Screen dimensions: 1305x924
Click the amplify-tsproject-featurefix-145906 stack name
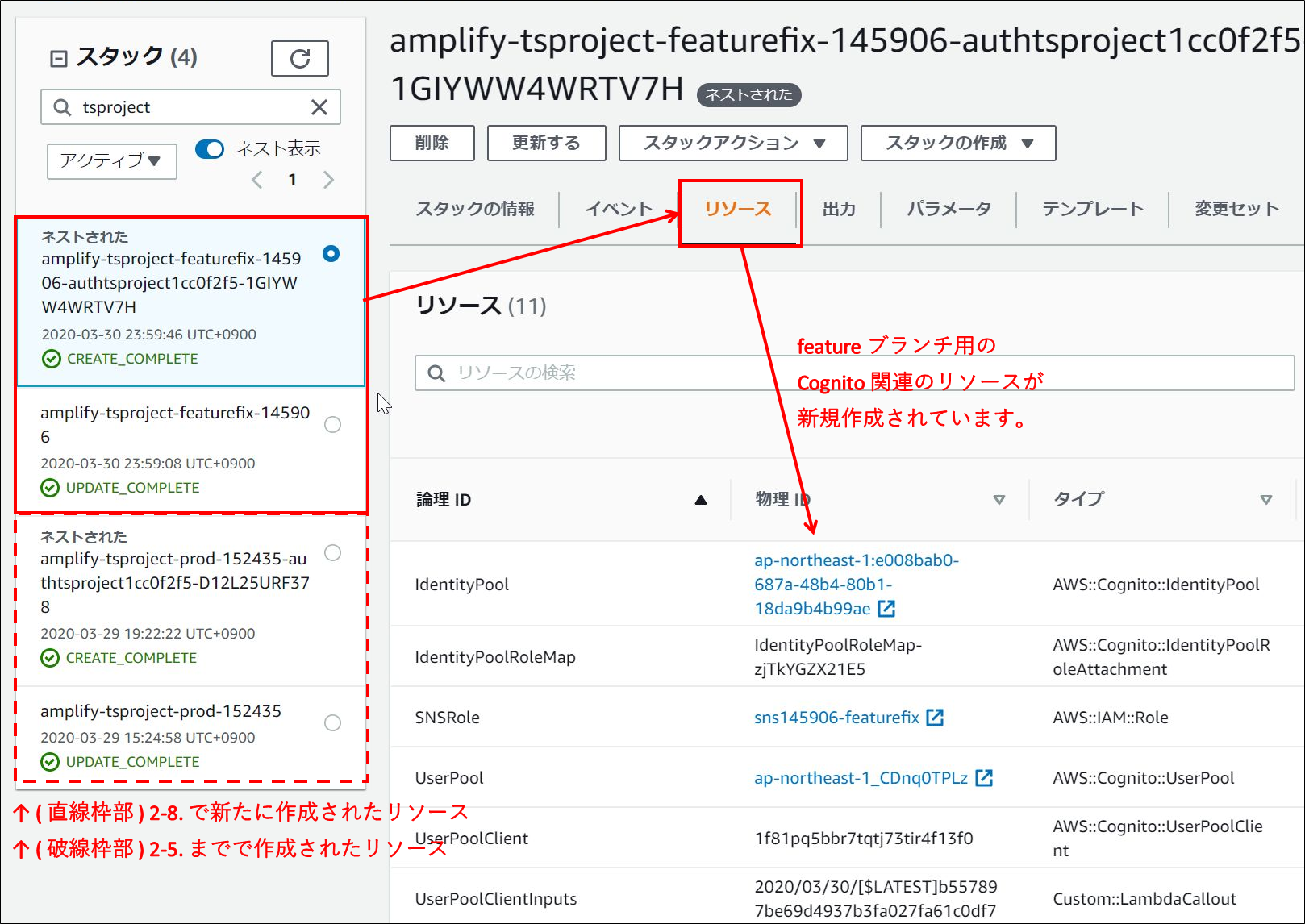tap(175, 425)
